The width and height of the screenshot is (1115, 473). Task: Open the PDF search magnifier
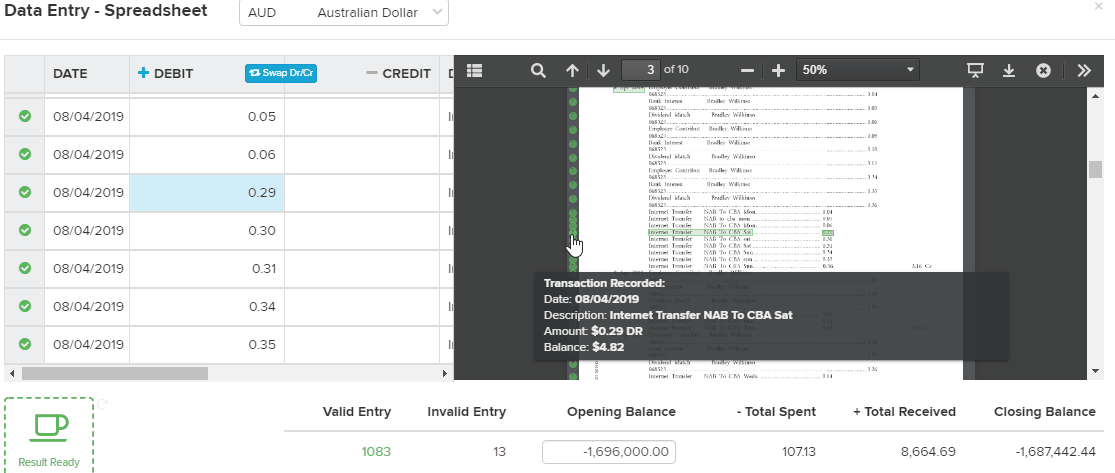(x=538, y=70)
